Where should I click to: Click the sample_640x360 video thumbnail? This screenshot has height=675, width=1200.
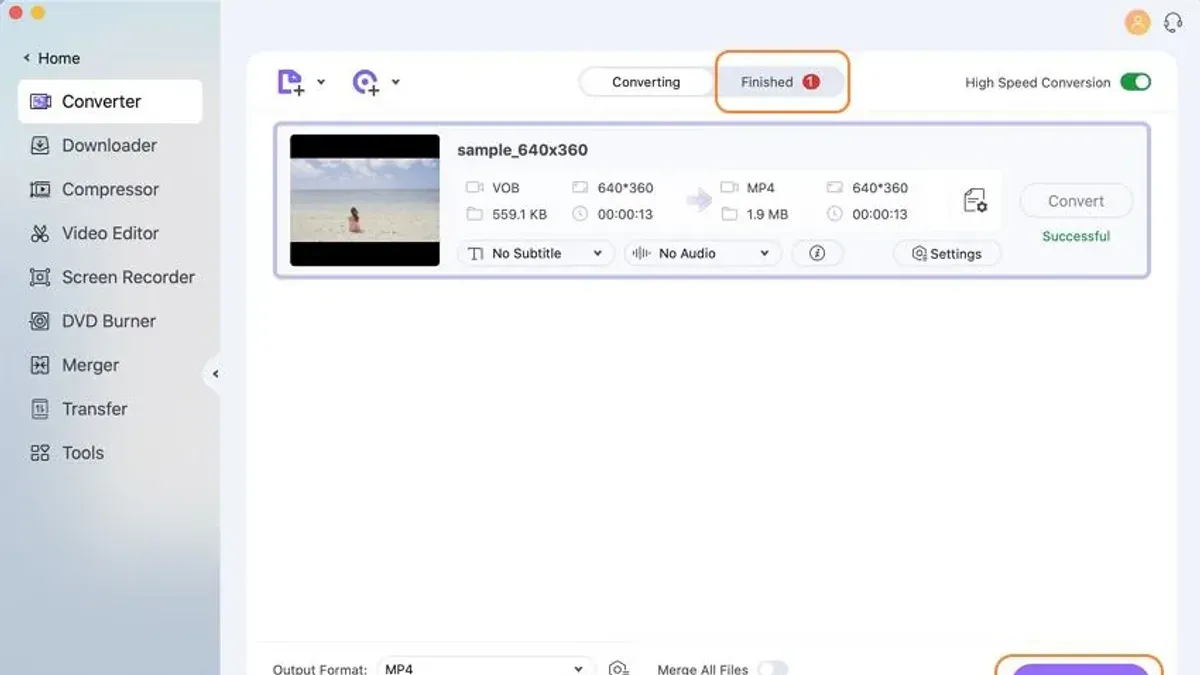[365, 200]
